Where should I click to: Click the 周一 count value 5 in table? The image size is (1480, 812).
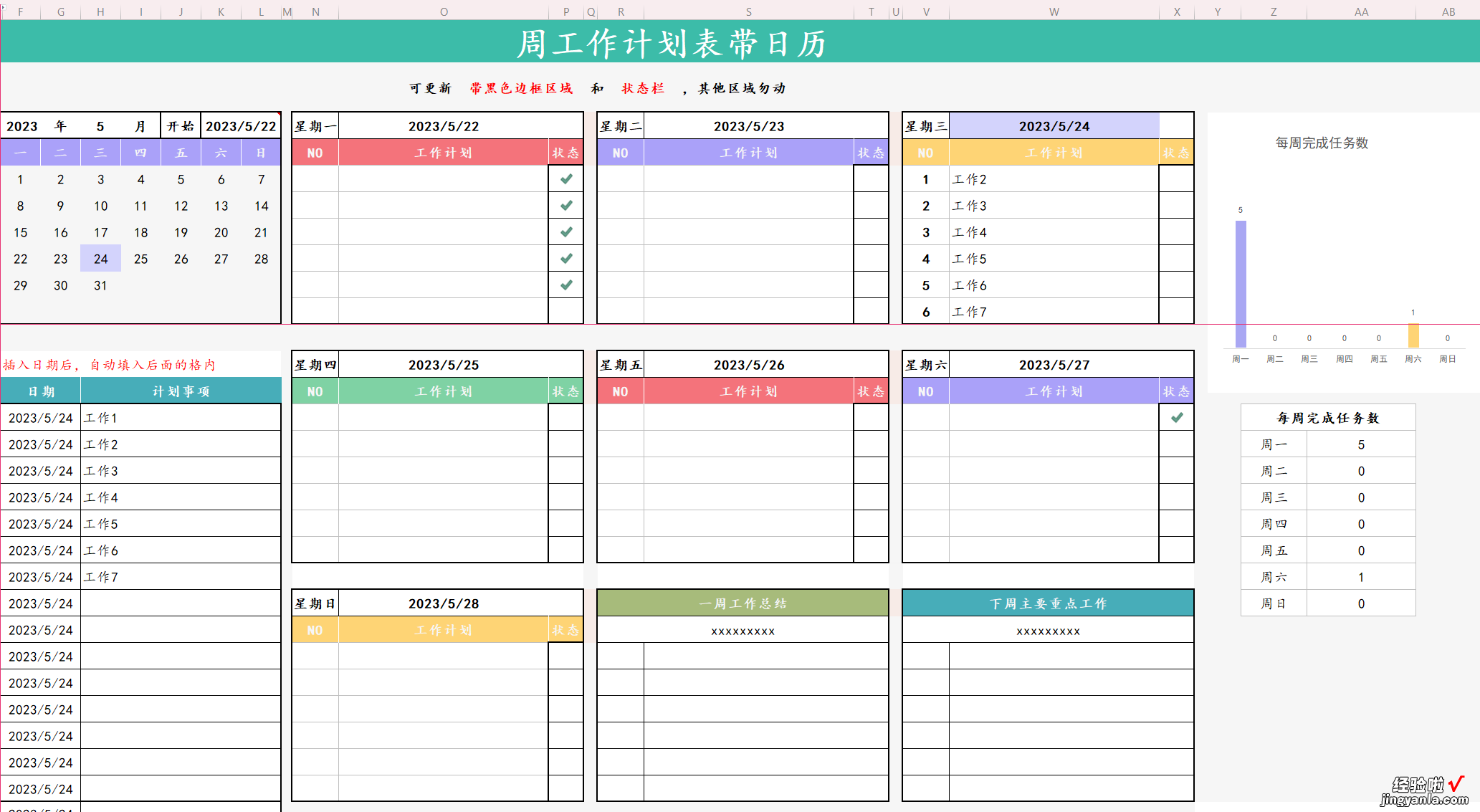click(x=1361, y=444)
